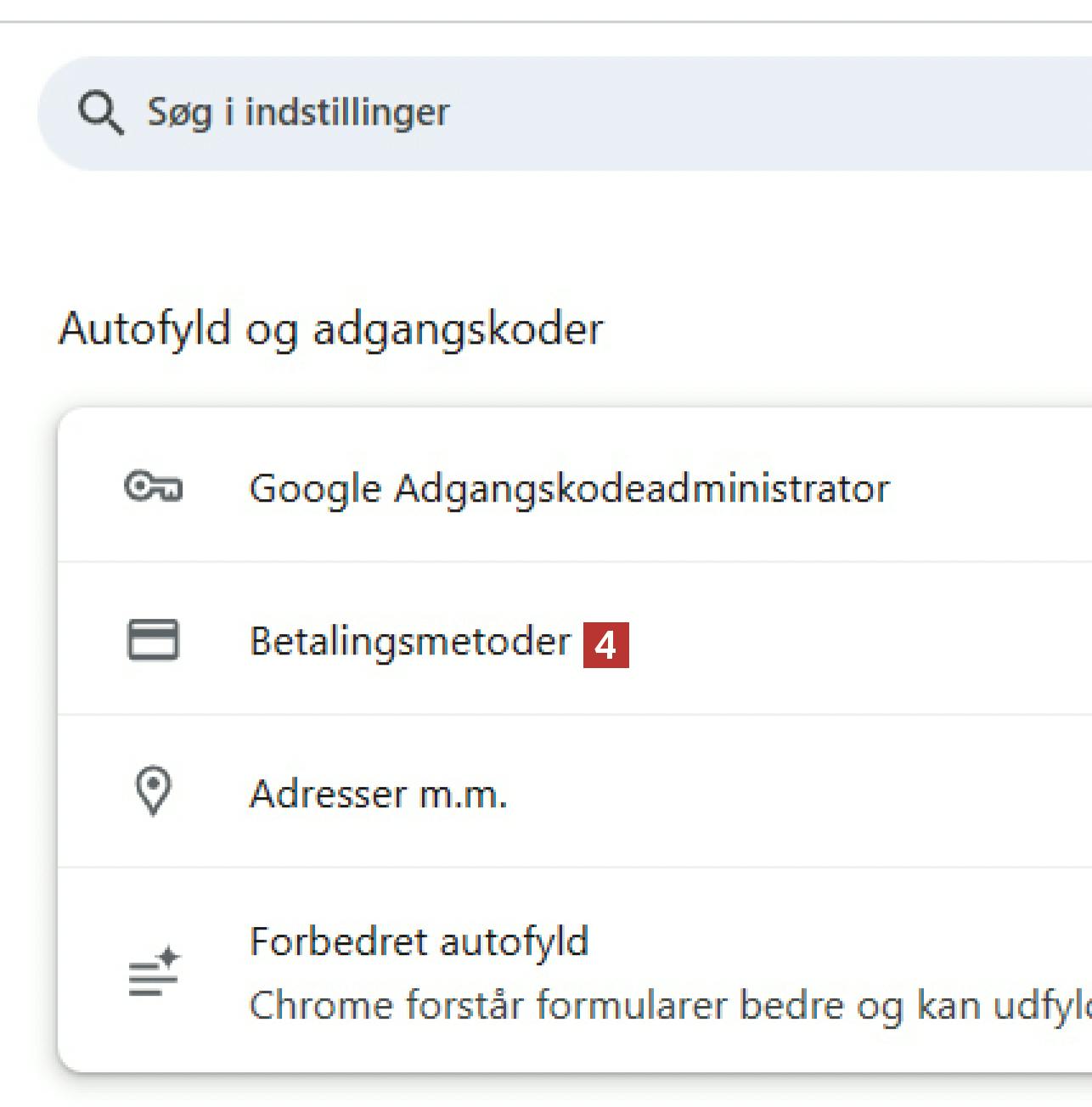Click the location pin icon
Screen dimensions: 1092x1107
pos(154,791)
